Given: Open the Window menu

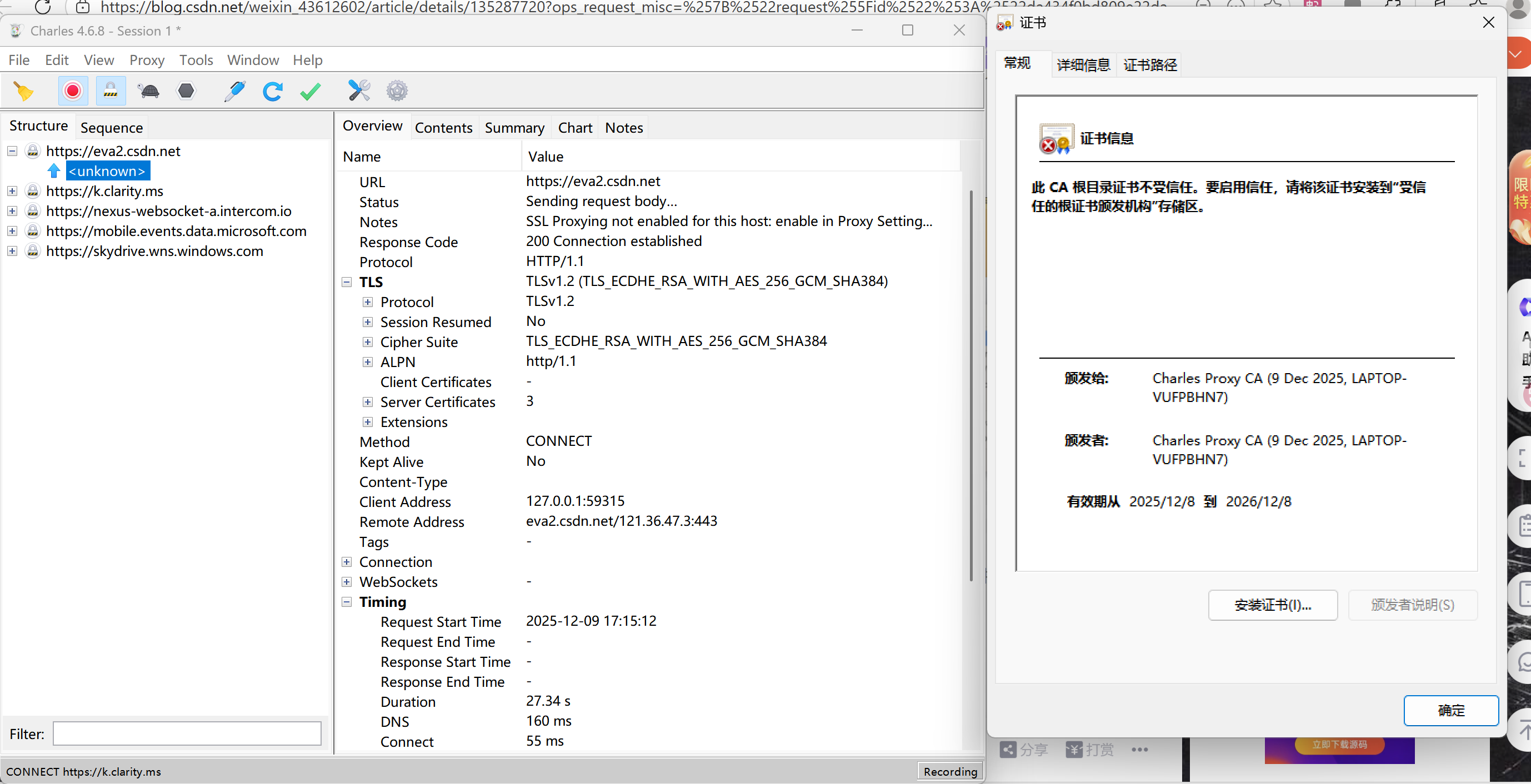Looking at the screenshot, I should (x=253, y=60).
